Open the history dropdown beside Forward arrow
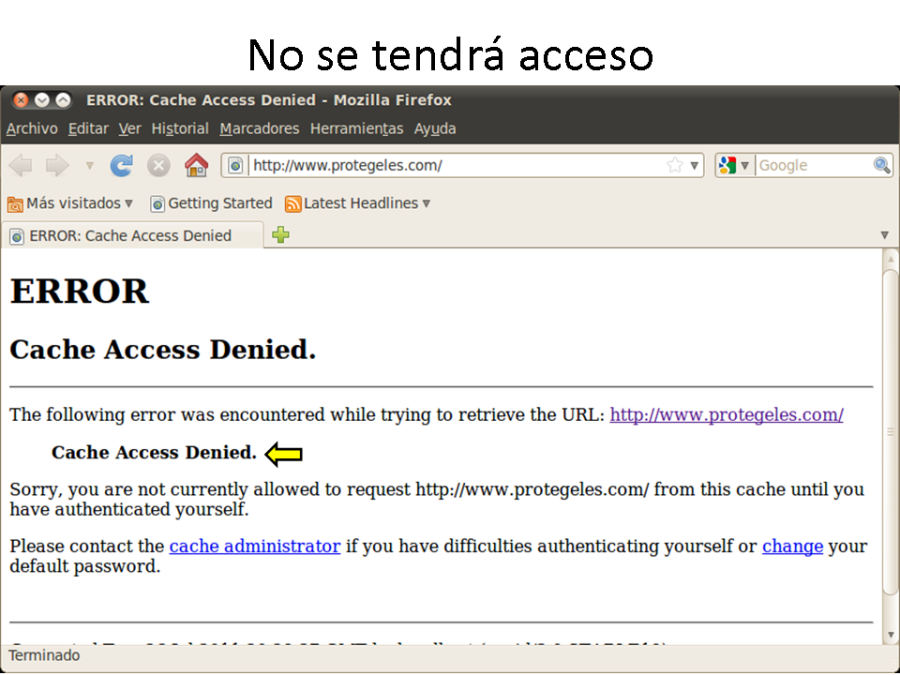Image resolution: width=900 pixels, height=675 pixels. (89, 165)
